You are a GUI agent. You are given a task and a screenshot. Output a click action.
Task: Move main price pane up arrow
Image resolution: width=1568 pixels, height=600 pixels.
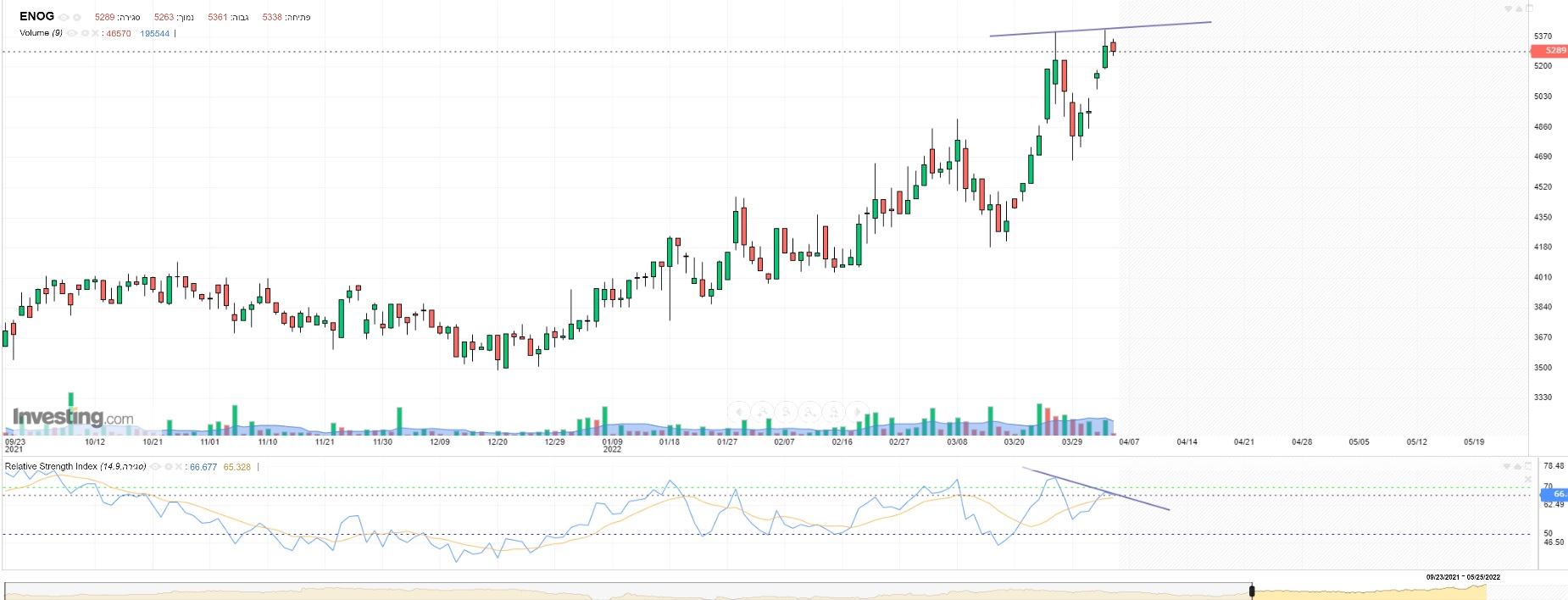coord(1519,8)
